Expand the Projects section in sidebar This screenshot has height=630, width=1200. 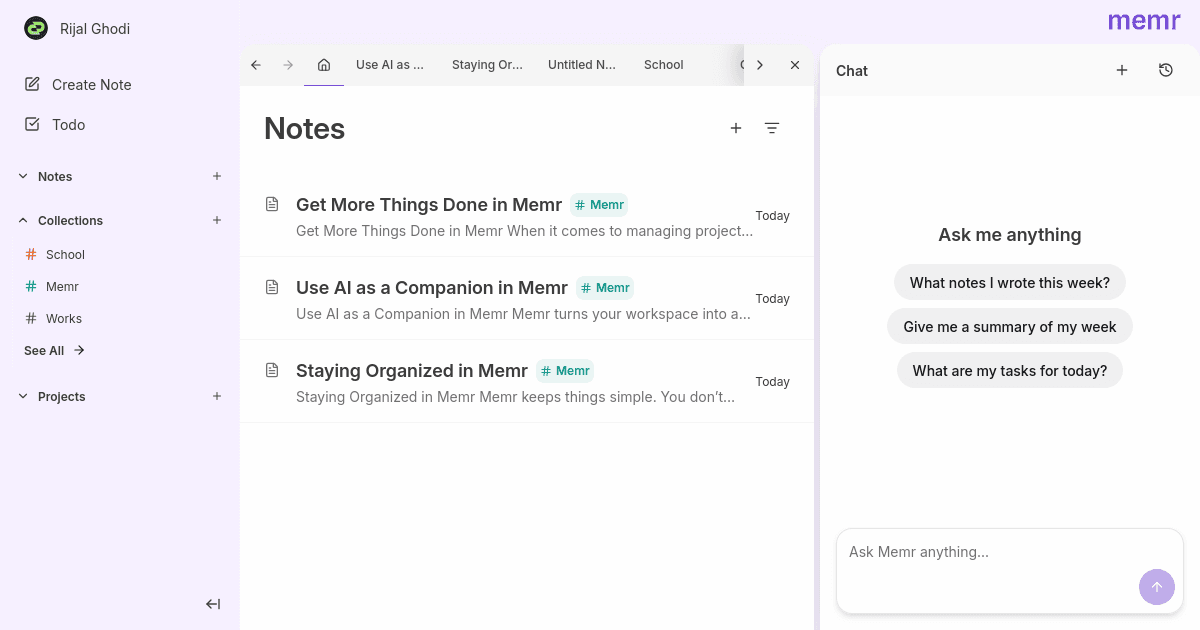pos(24,396)
